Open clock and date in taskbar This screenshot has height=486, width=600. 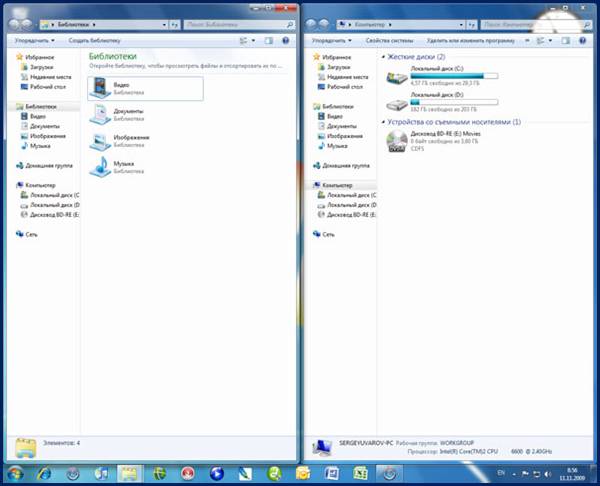click(x=572, y=474)
